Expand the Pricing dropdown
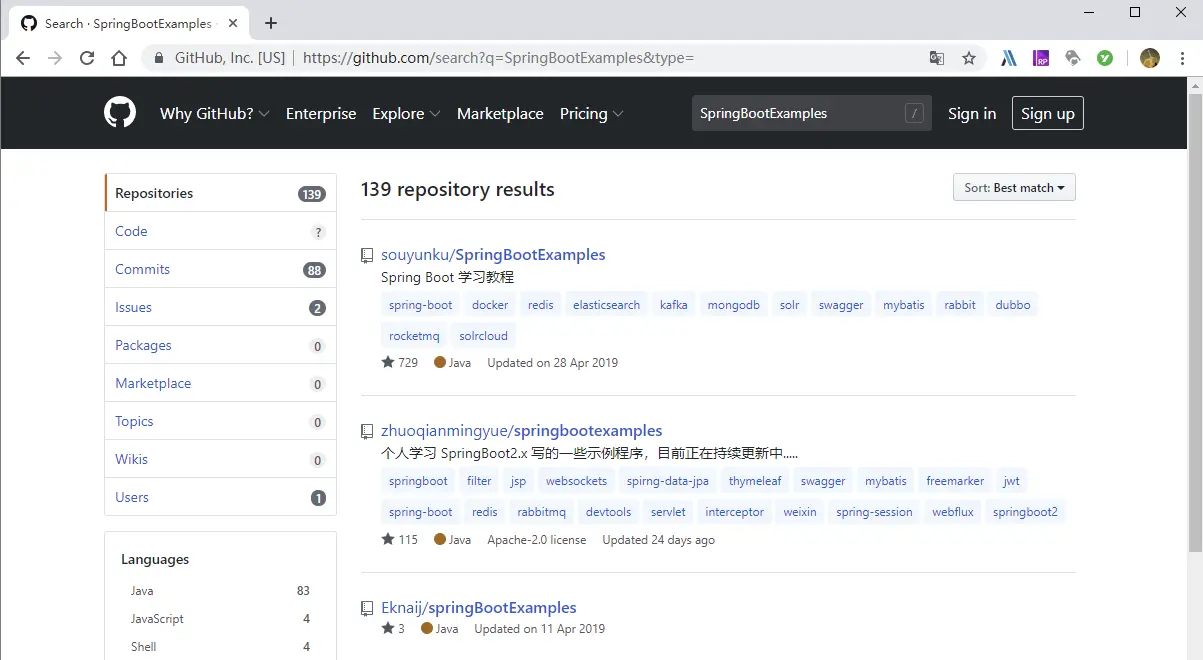The height and width of the screenshot is (660, 1203). (591, 113)
